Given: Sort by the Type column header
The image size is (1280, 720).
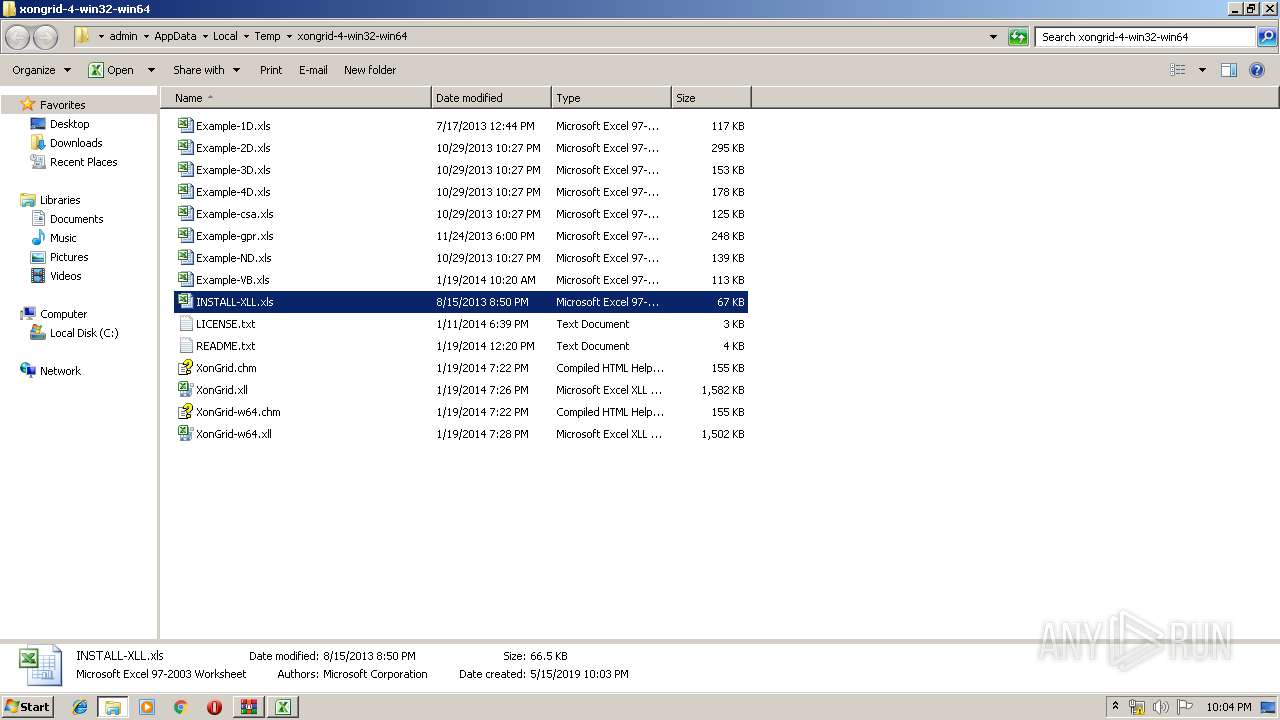Looking at the screenshot, I should (x=611, y=98).
